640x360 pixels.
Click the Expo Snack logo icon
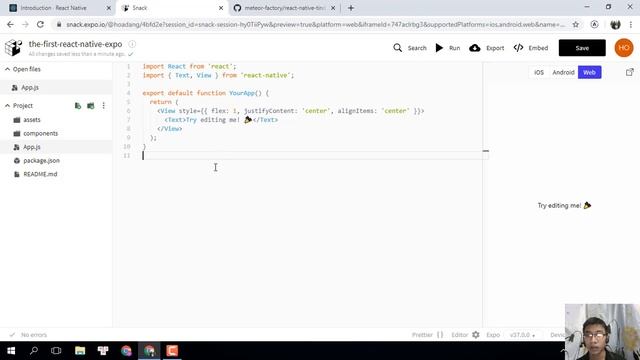click(x=13, y=48)
